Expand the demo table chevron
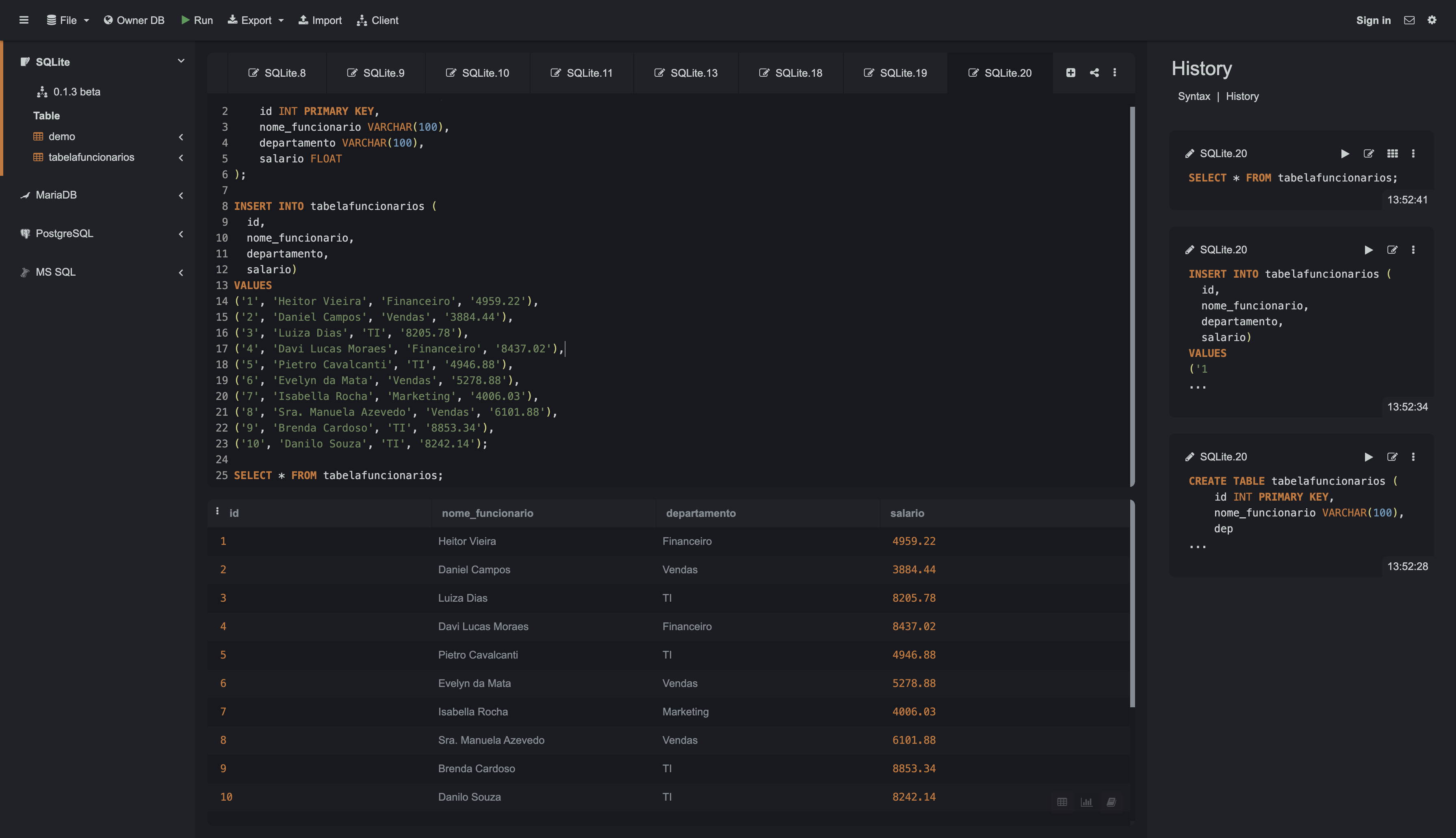The height and width of the screenshot is (838, 1456). (181, 137)
